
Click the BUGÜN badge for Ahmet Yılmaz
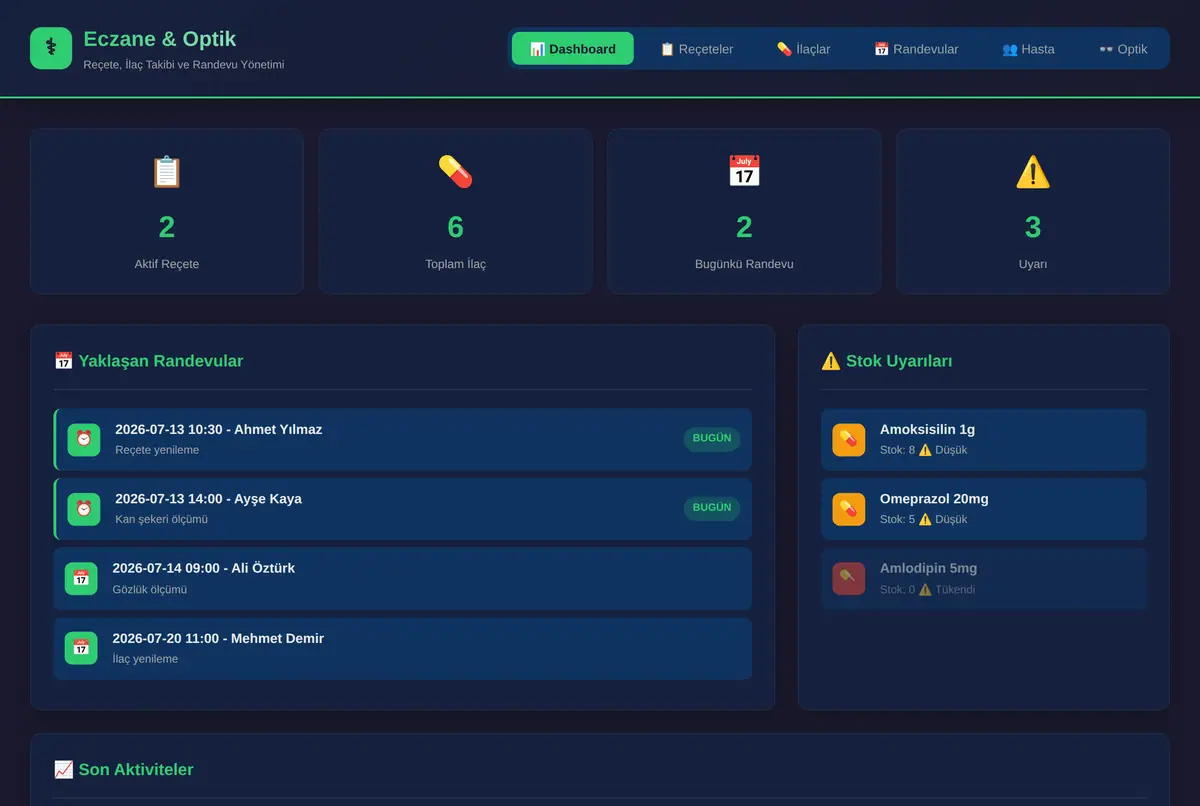tap(712, 438)
